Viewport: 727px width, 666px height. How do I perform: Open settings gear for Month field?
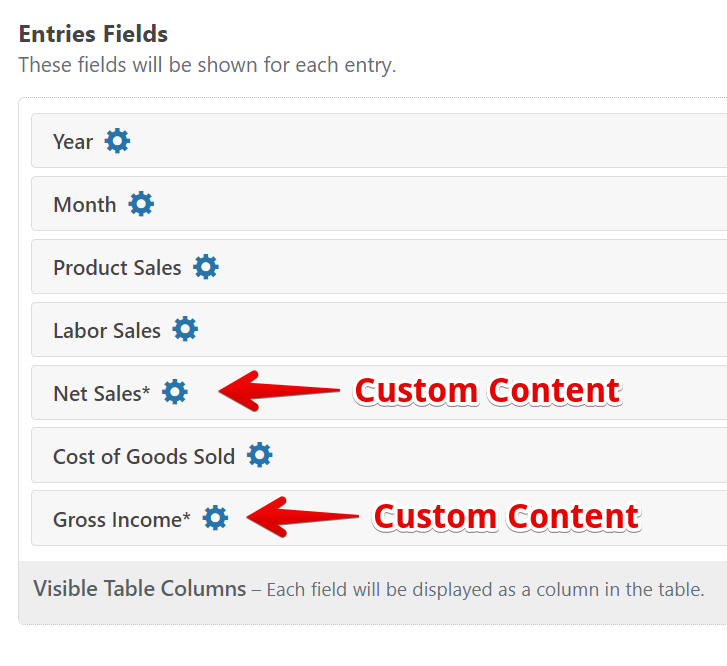point(142,204)
